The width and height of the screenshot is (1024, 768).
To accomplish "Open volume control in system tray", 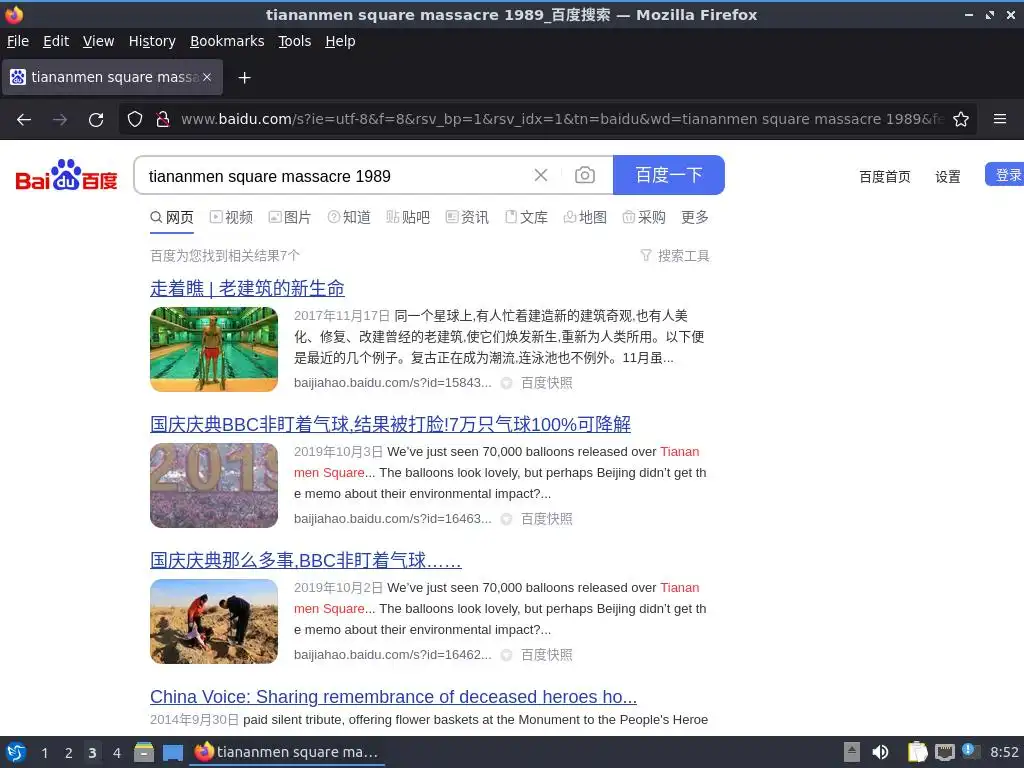I will point(880,752).
